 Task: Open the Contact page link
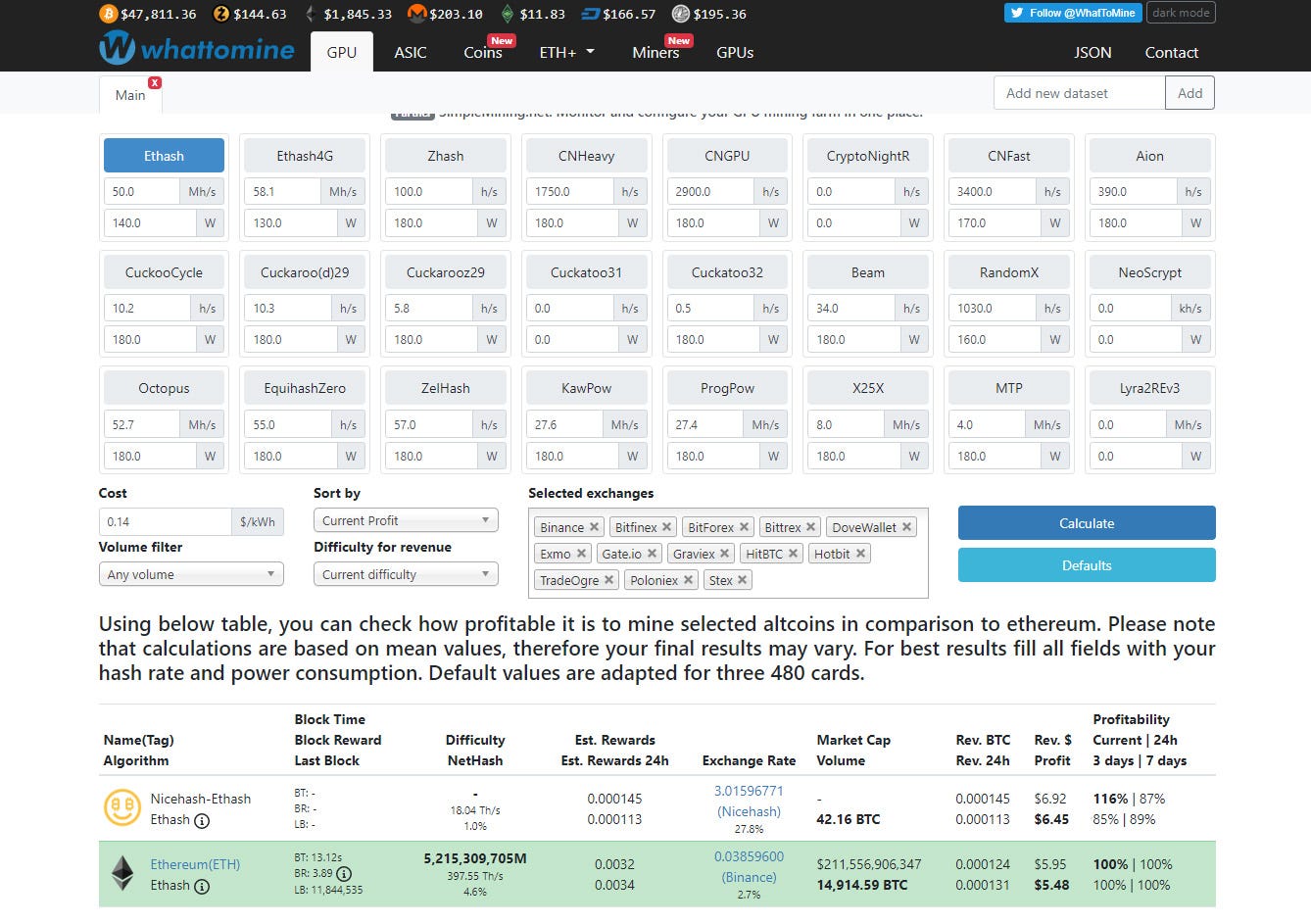coord(1172,52)
